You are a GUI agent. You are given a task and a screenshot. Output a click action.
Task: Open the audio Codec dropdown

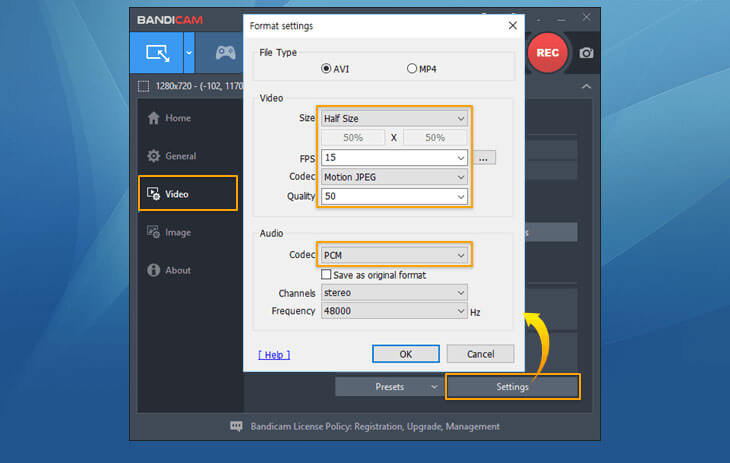tap(394, 255)
